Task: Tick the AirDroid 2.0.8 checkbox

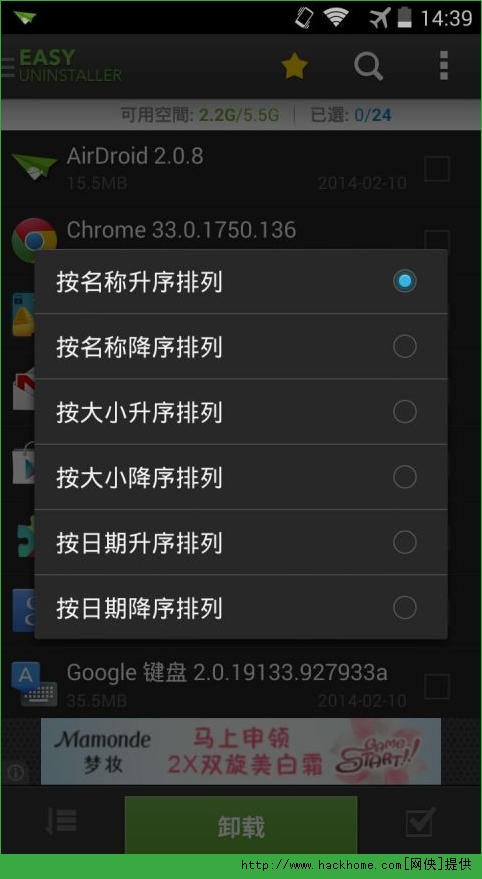Action: tap(437, 169)
